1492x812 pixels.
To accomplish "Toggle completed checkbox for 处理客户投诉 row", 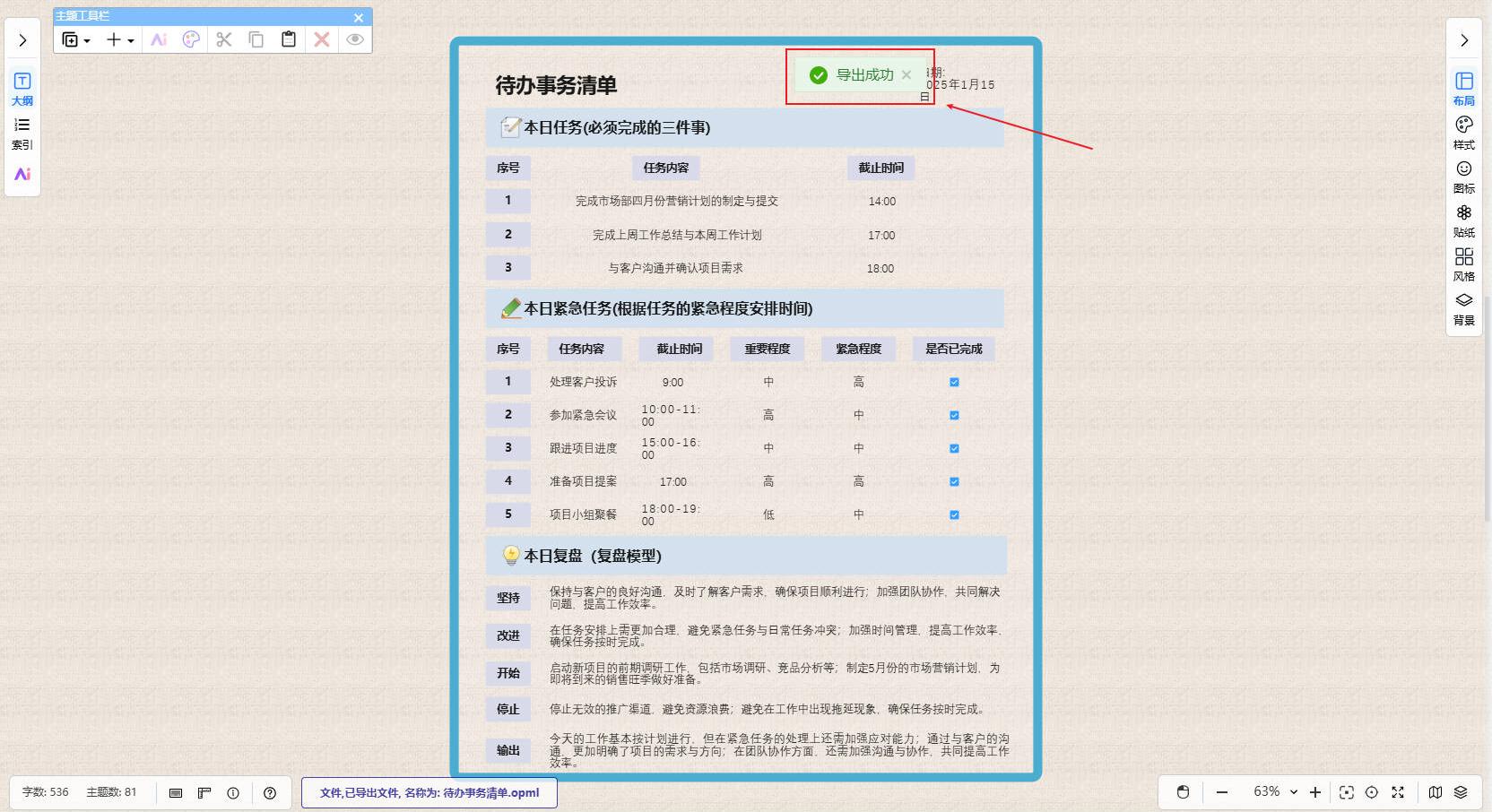I will 954,383.
